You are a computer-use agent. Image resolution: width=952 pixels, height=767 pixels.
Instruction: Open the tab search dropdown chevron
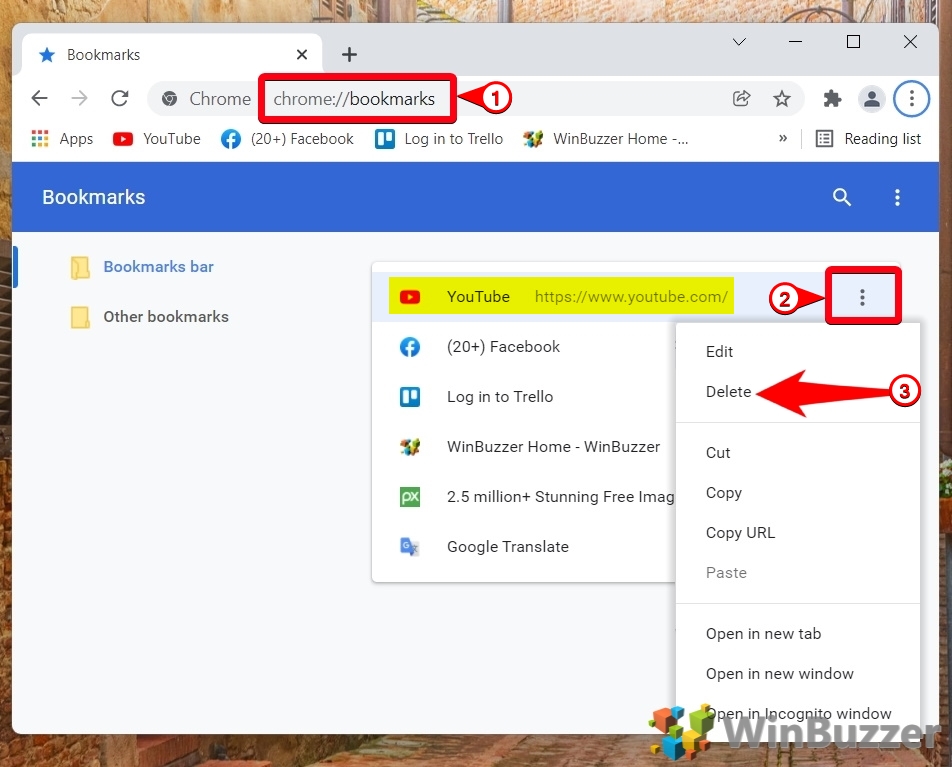pyautogui.click(x=739, y=42)
